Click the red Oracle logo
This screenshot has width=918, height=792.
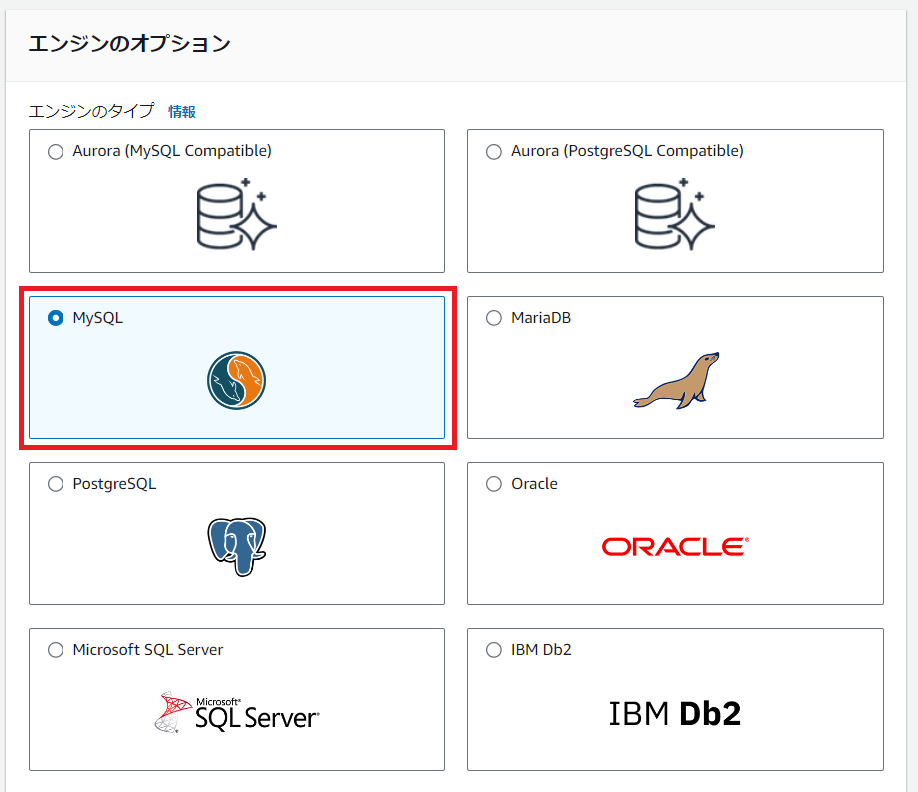pyautogui.click(x=675, y=547)
